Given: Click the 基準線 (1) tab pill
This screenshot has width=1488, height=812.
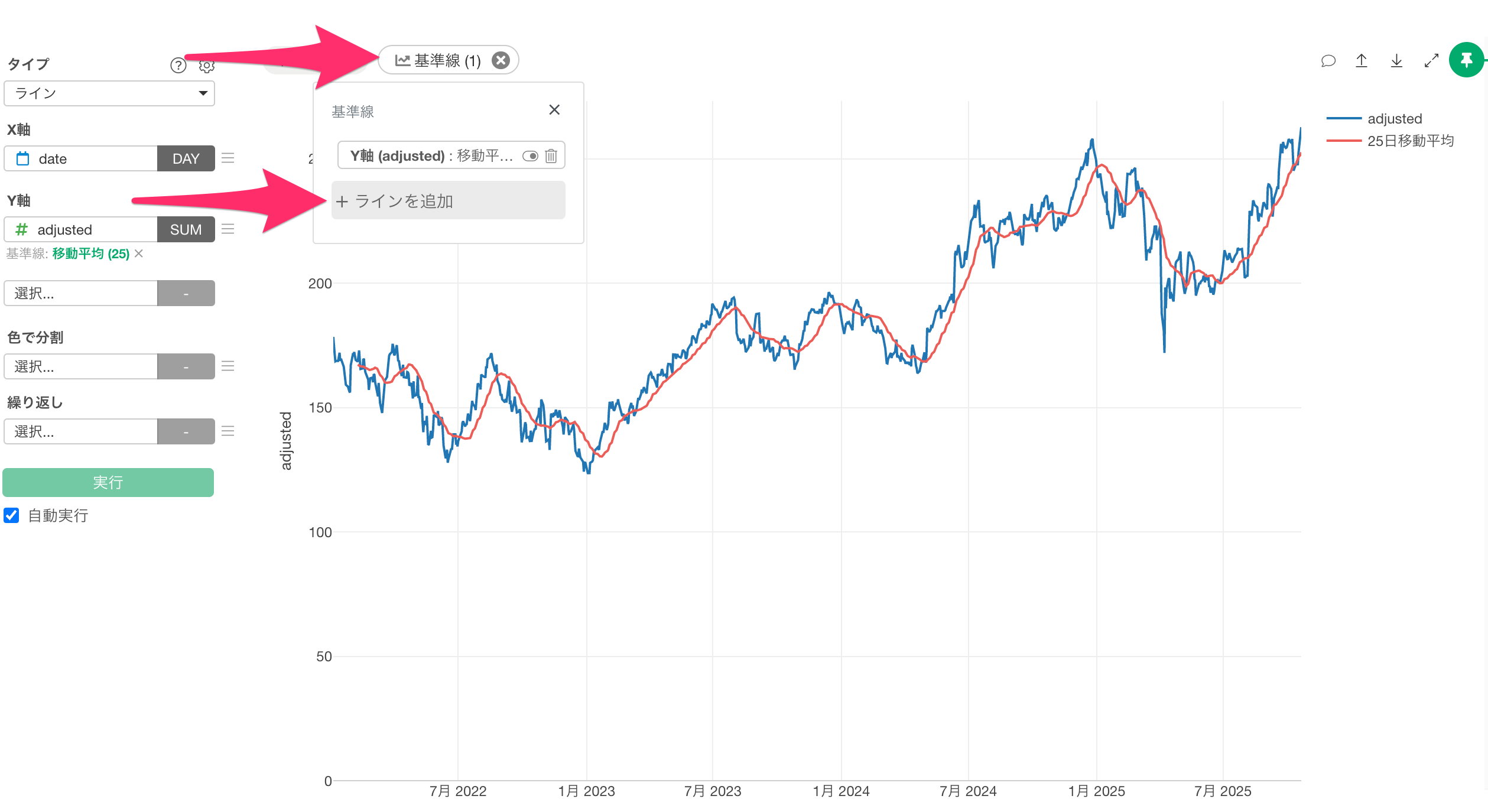Looking at the screenshot, I should tap(438, 60).
